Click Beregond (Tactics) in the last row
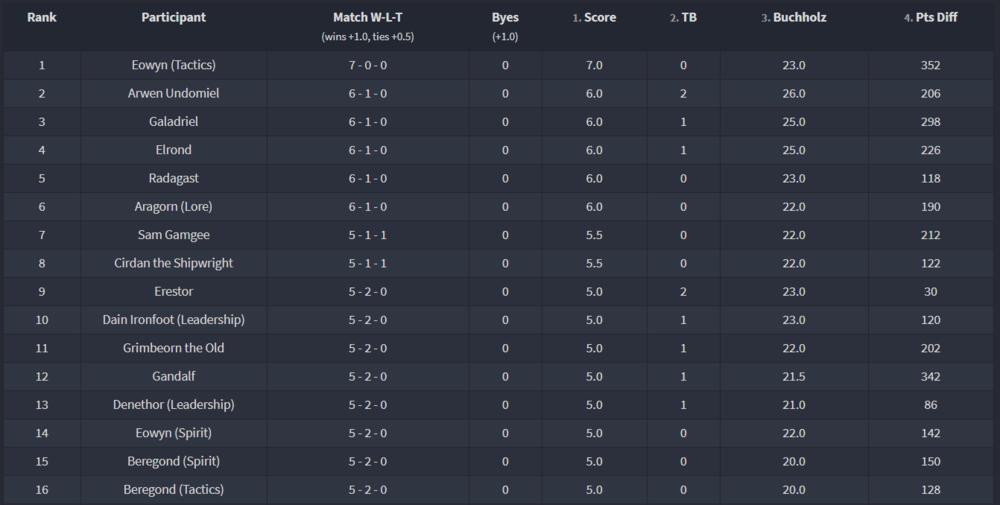 [x=174, y=490]
